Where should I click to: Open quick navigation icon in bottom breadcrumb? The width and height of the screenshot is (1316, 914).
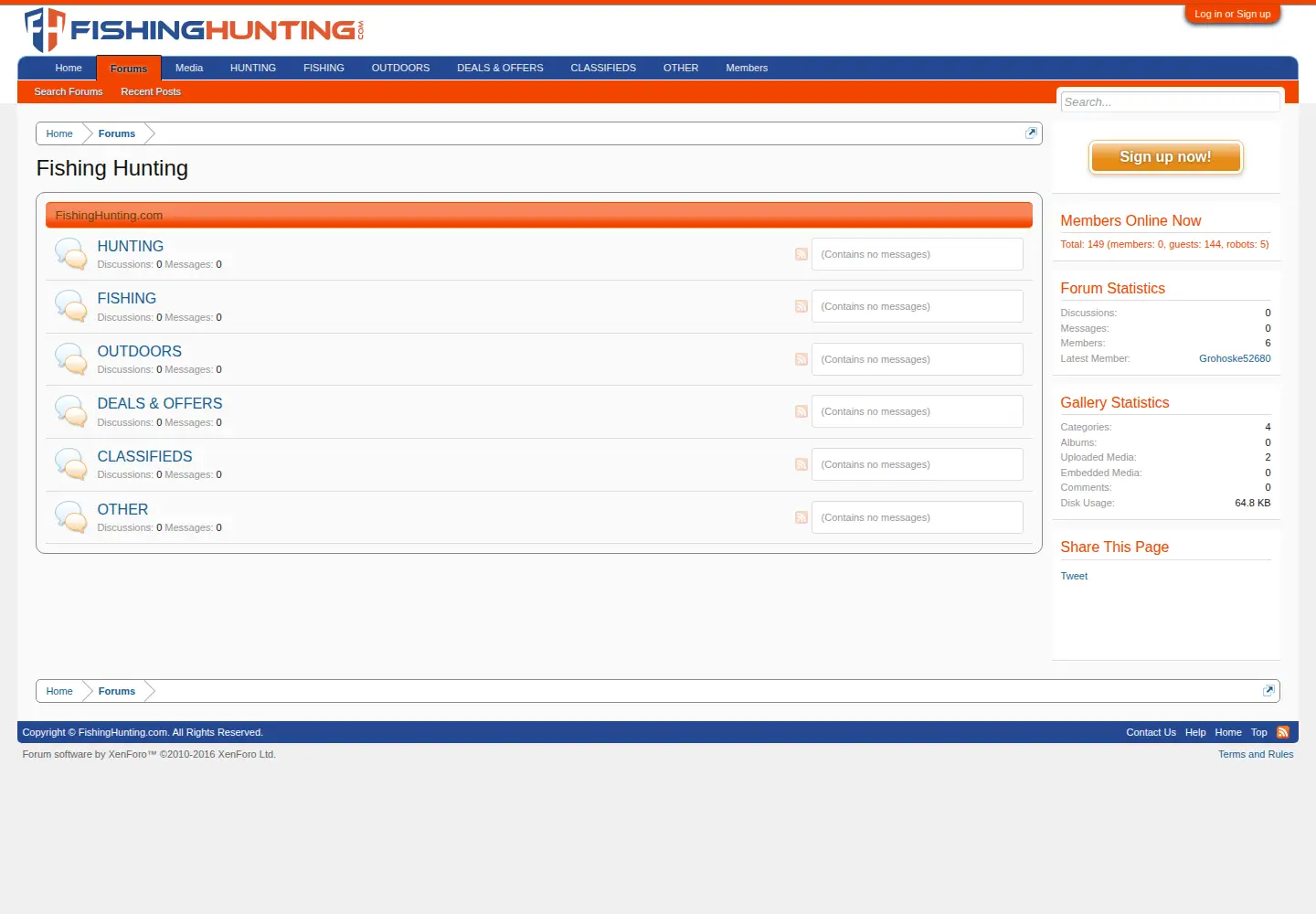(1268, 691)
